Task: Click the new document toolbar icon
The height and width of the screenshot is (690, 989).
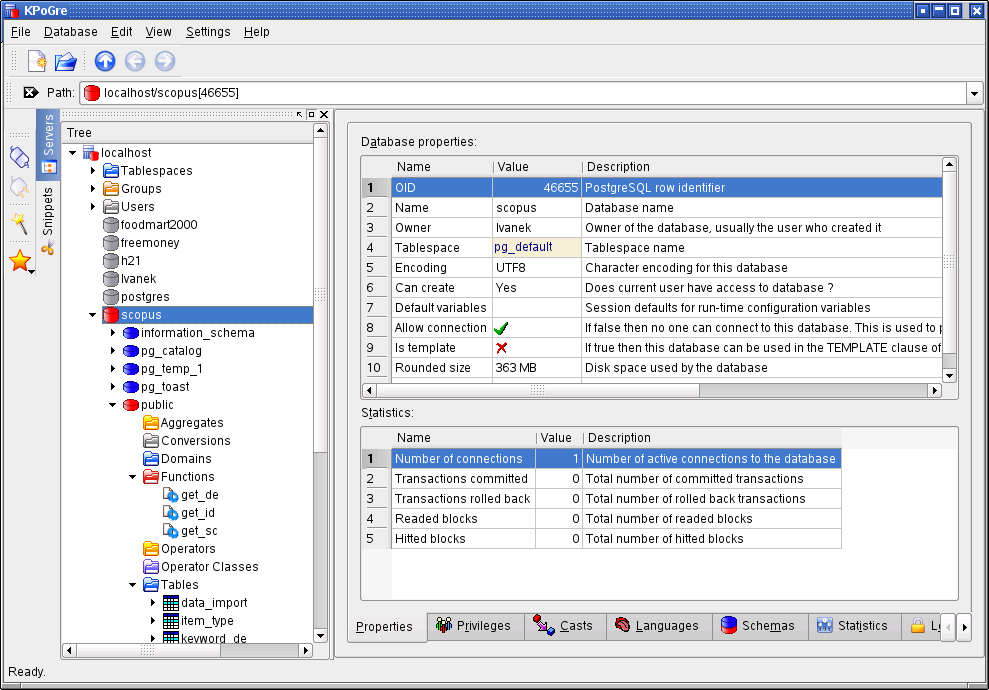Action: [x=37, y=61]
